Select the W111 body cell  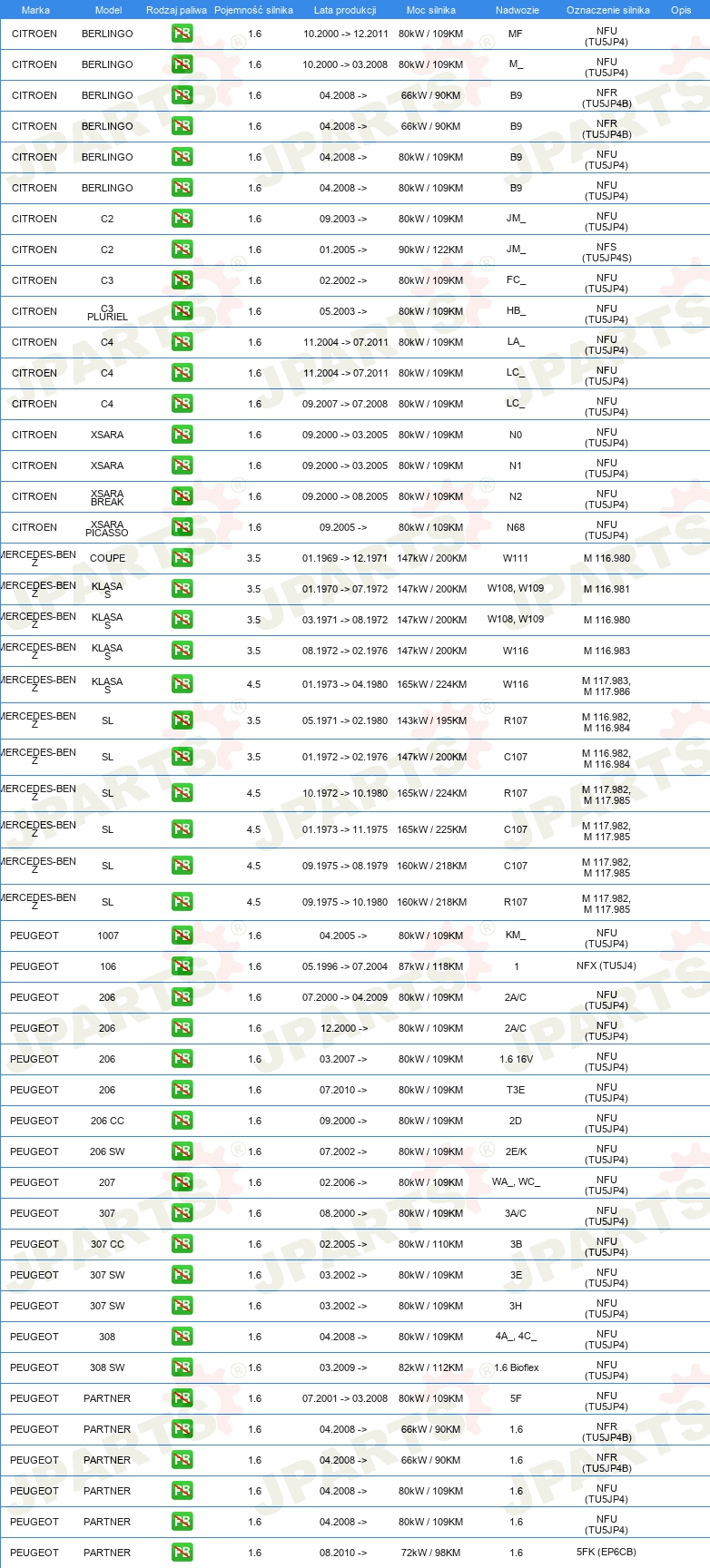[516, 558]
